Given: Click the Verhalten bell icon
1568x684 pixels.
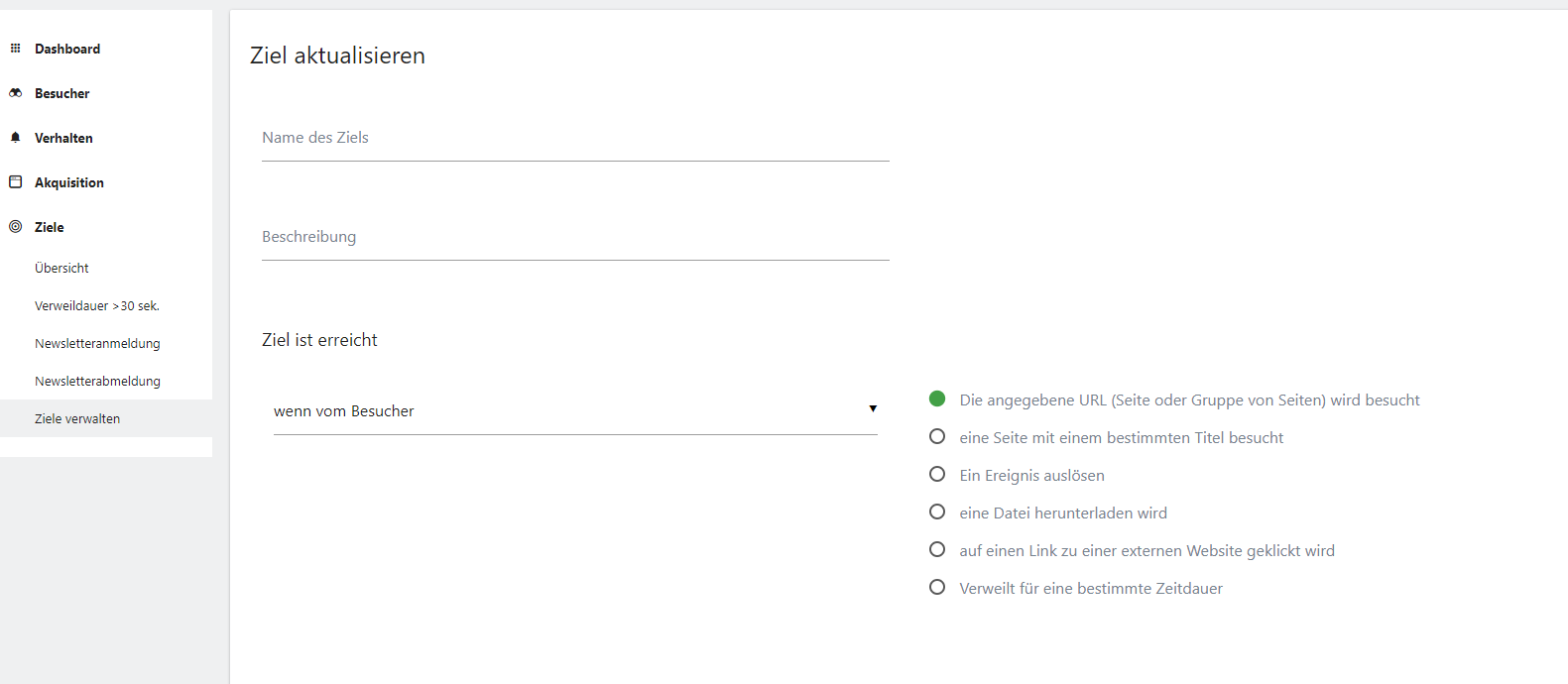Looking at the screenshot, I should (15, 138).
